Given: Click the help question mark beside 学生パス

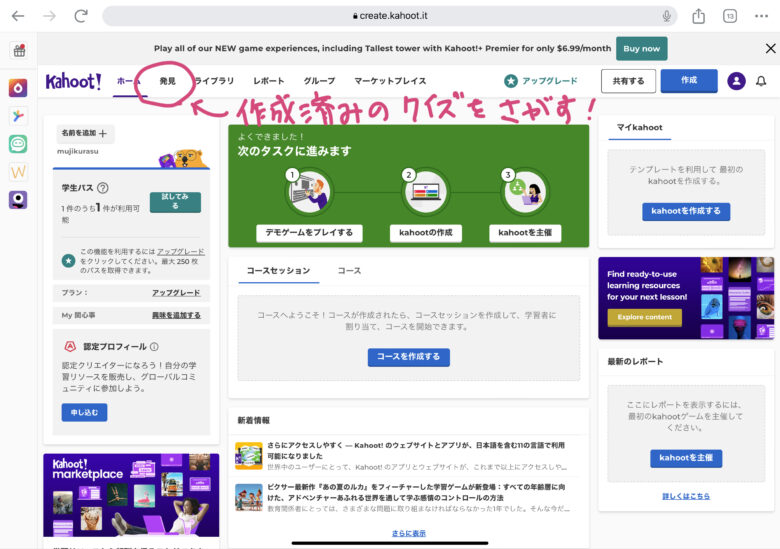Looking at the screenshot, I should click(102, 188).
